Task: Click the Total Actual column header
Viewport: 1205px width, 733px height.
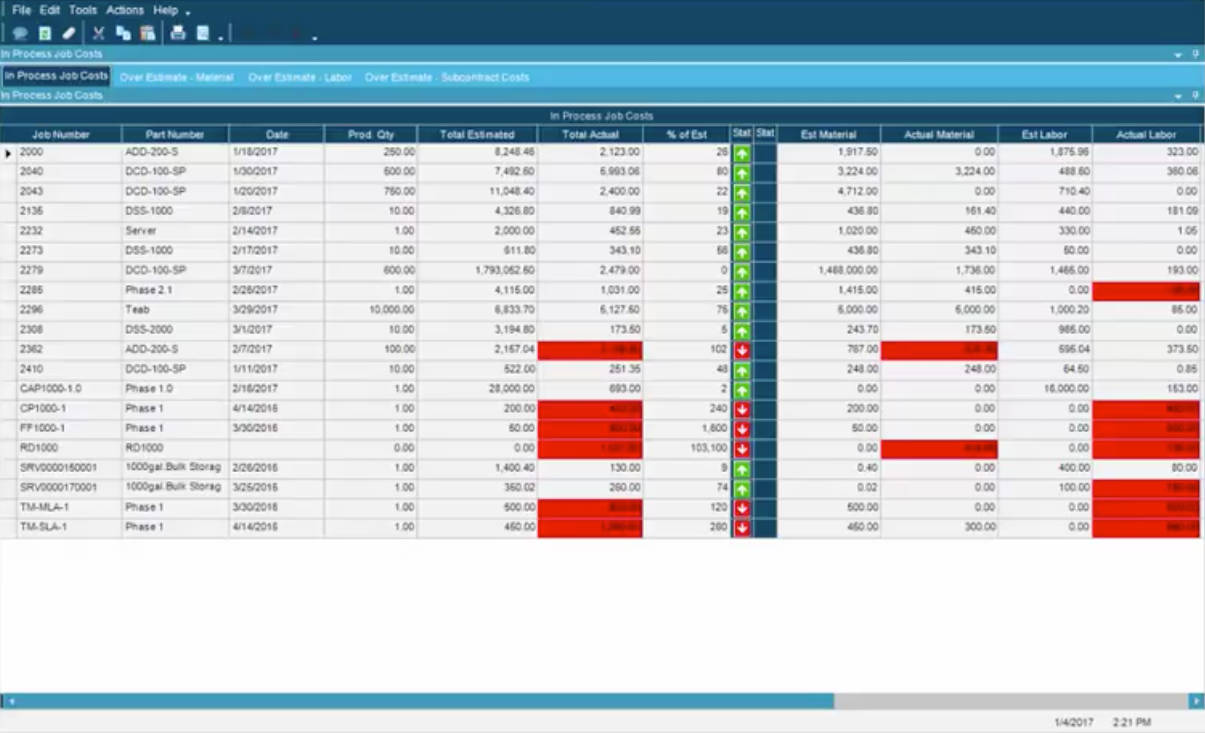Action: (x=589, y=133)
